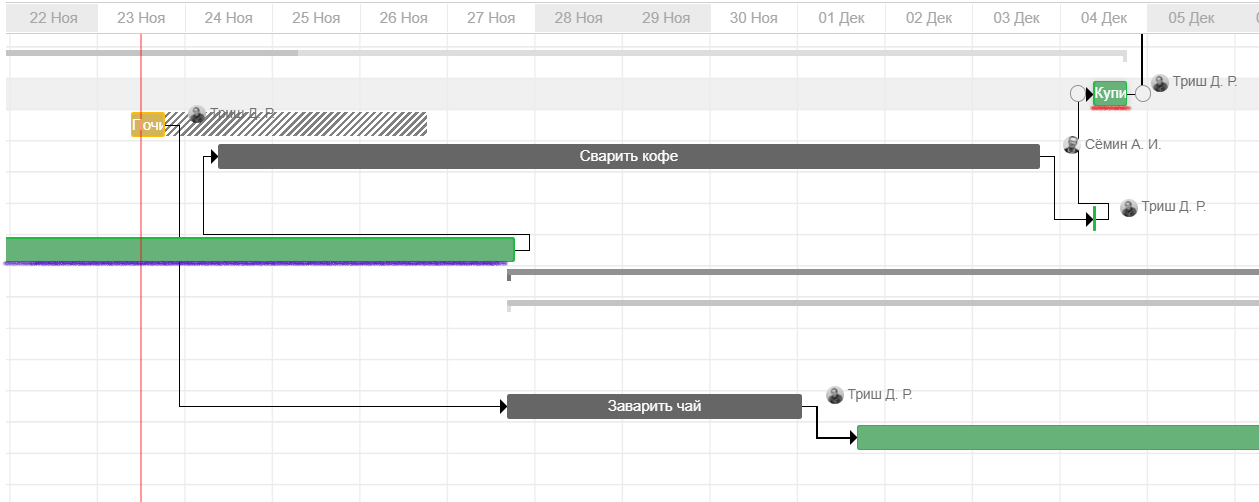Select the Заварить чай task bar
Image resolution: width=1259 pixels, height=502 pixels.
[654, 407]
